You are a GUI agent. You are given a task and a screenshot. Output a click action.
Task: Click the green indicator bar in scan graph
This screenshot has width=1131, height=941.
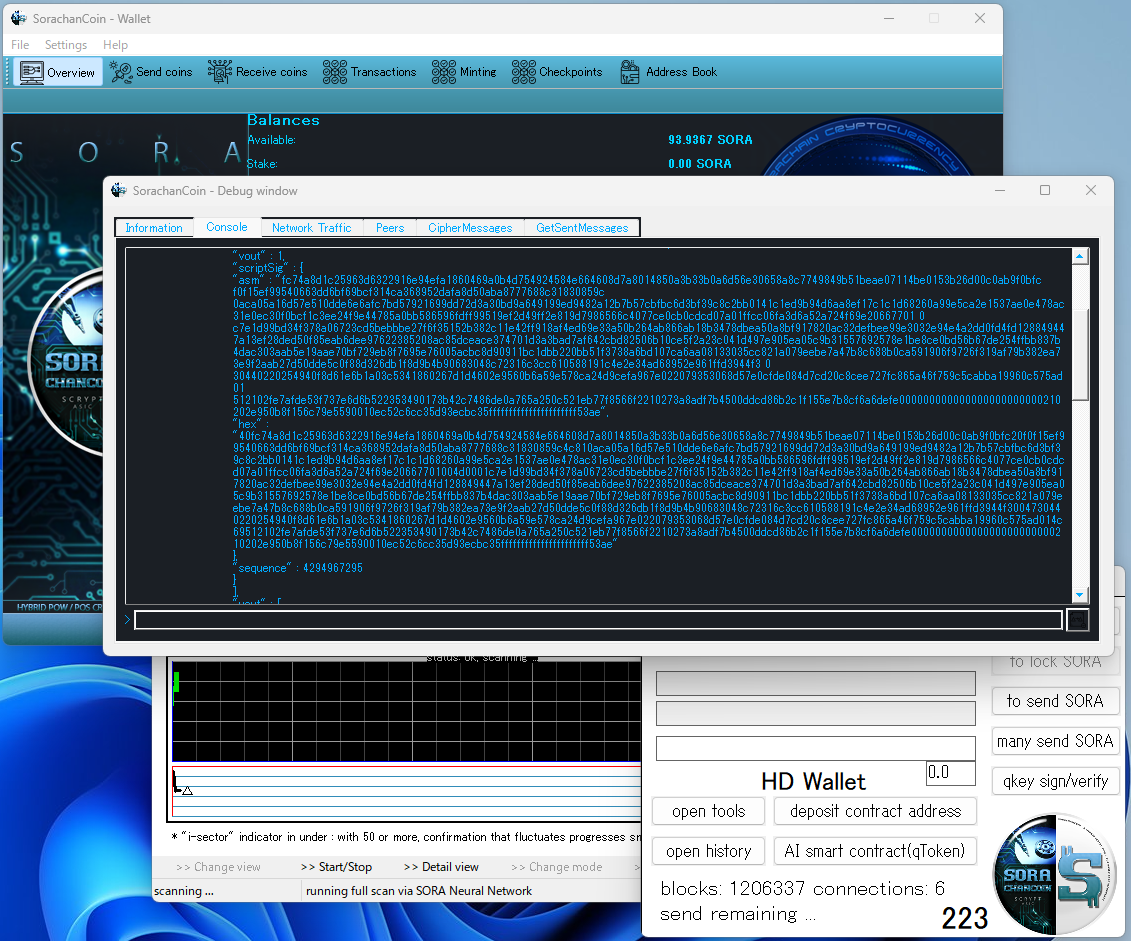(176, 683)
